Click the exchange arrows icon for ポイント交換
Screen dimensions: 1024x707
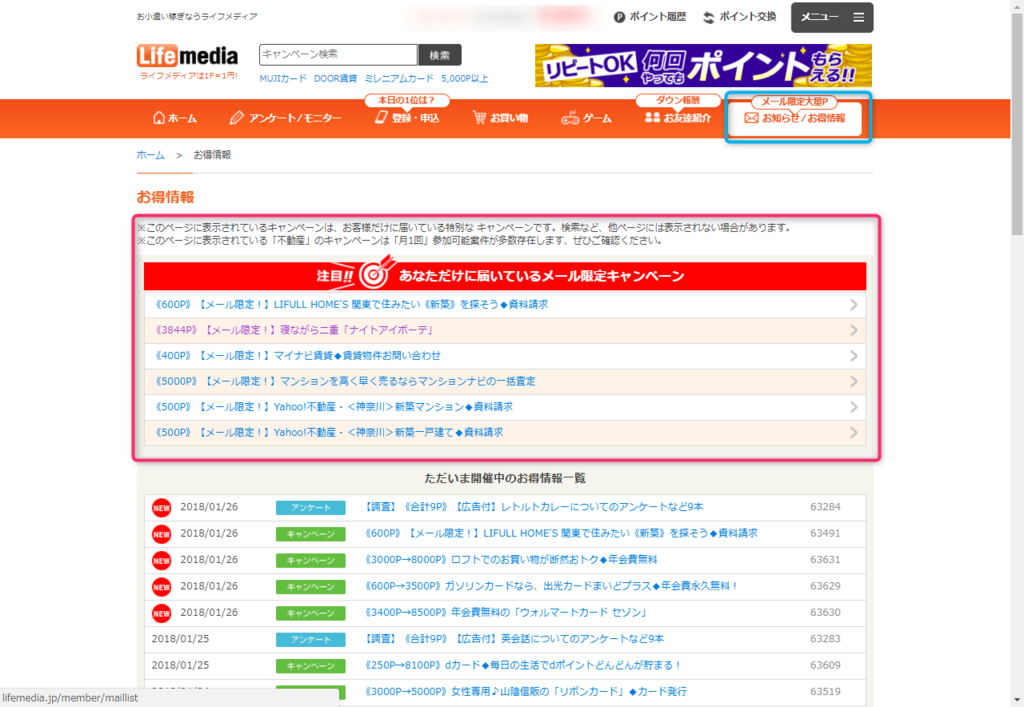pos(709,18)
